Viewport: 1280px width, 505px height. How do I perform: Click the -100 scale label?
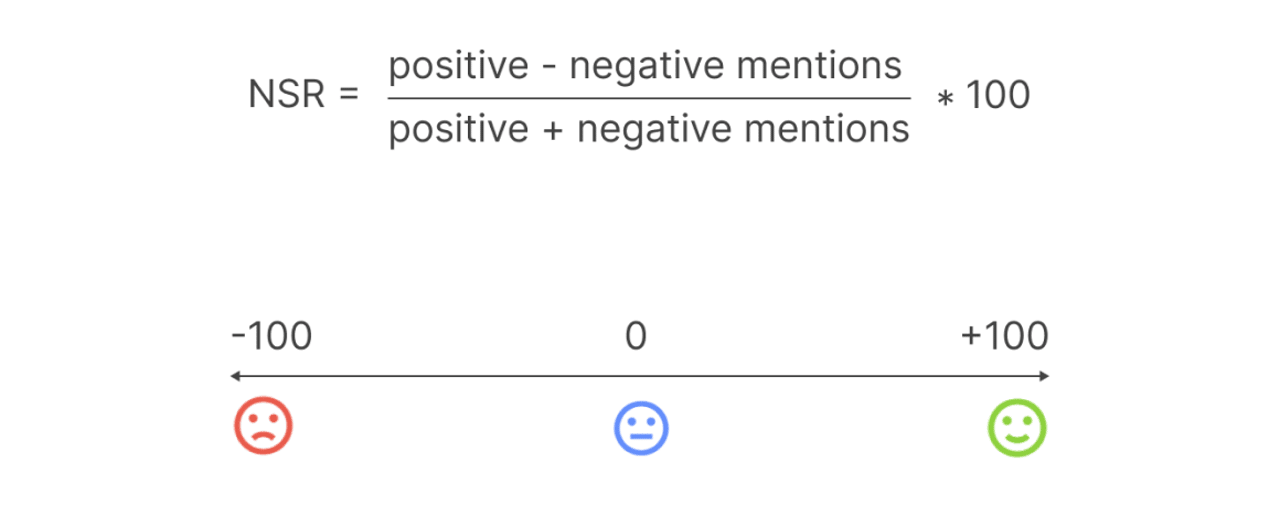pos(271,337)
